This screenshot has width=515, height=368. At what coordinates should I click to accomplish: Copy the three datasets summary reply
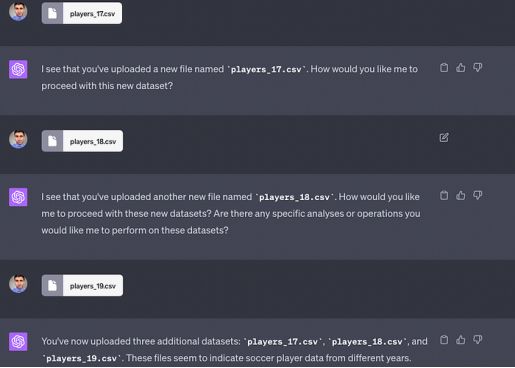pyautogui.click(x=444, y=340)
